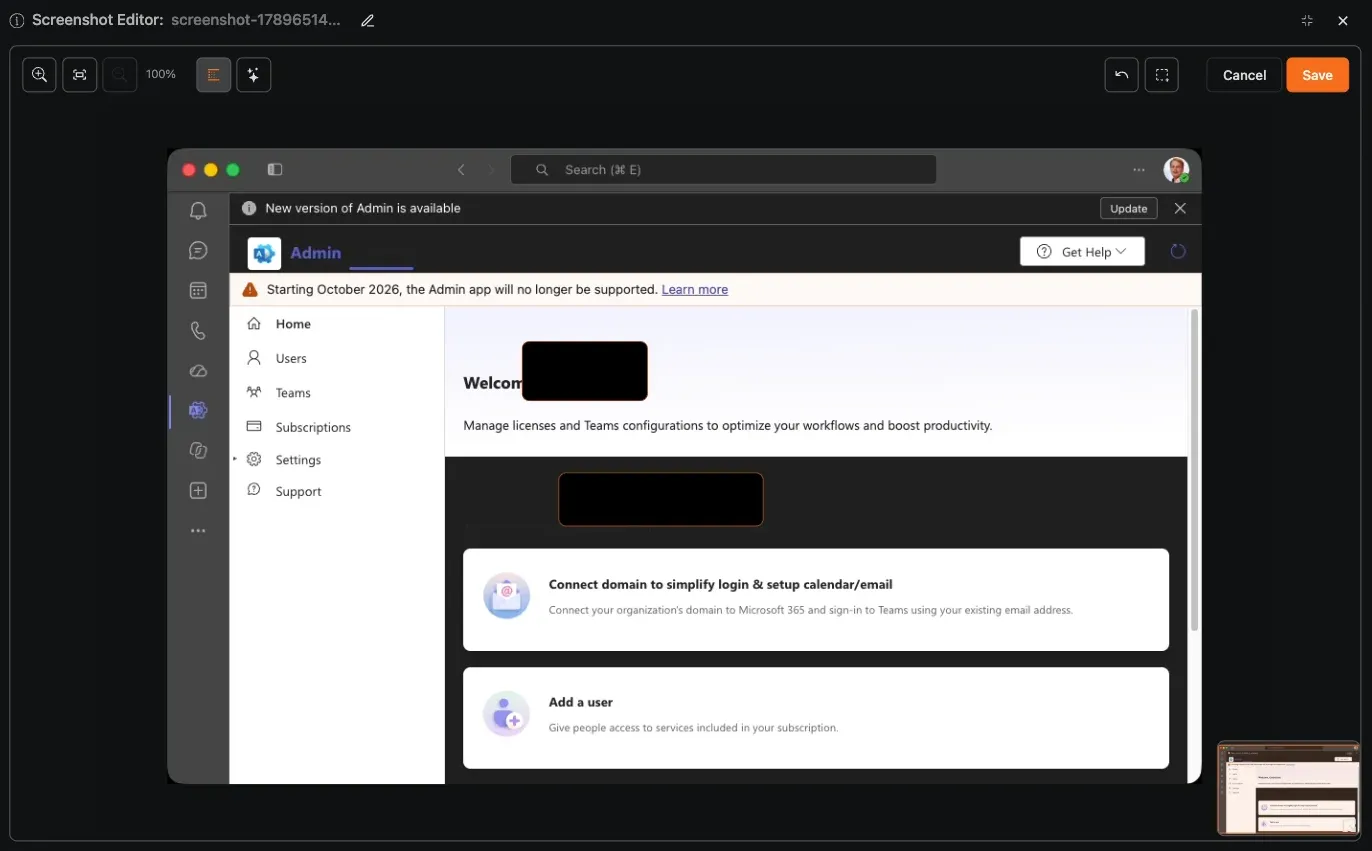Click the collapse editor icon near the close X
Screen dimensions: 1372x851
(x=1307, y=20)
